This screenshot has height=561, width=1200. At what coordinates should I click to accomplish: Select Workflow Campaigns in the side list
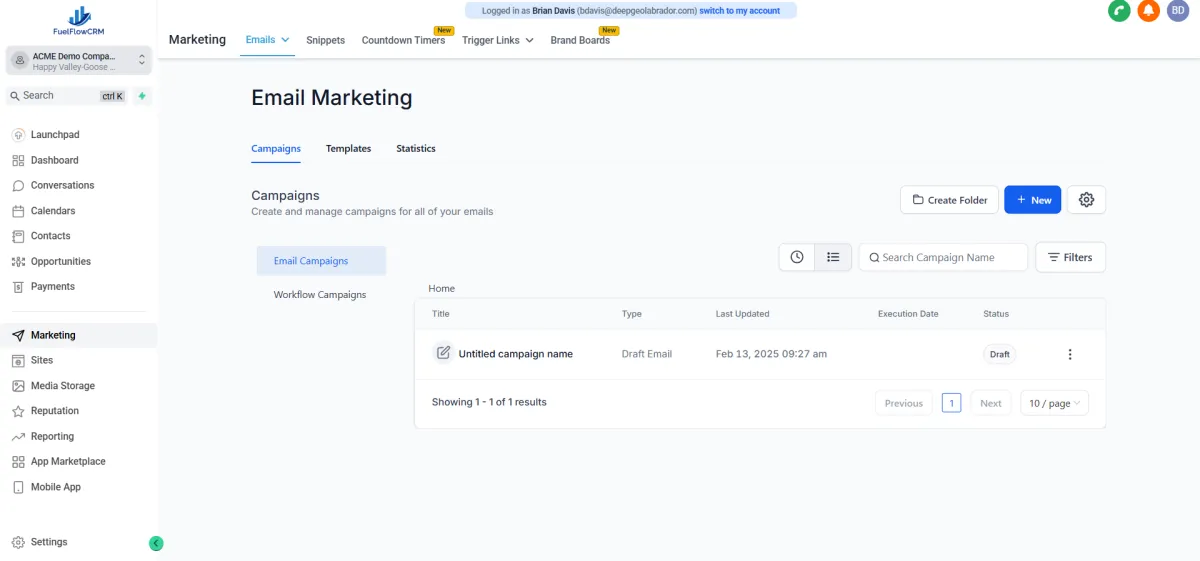(320, 295)
